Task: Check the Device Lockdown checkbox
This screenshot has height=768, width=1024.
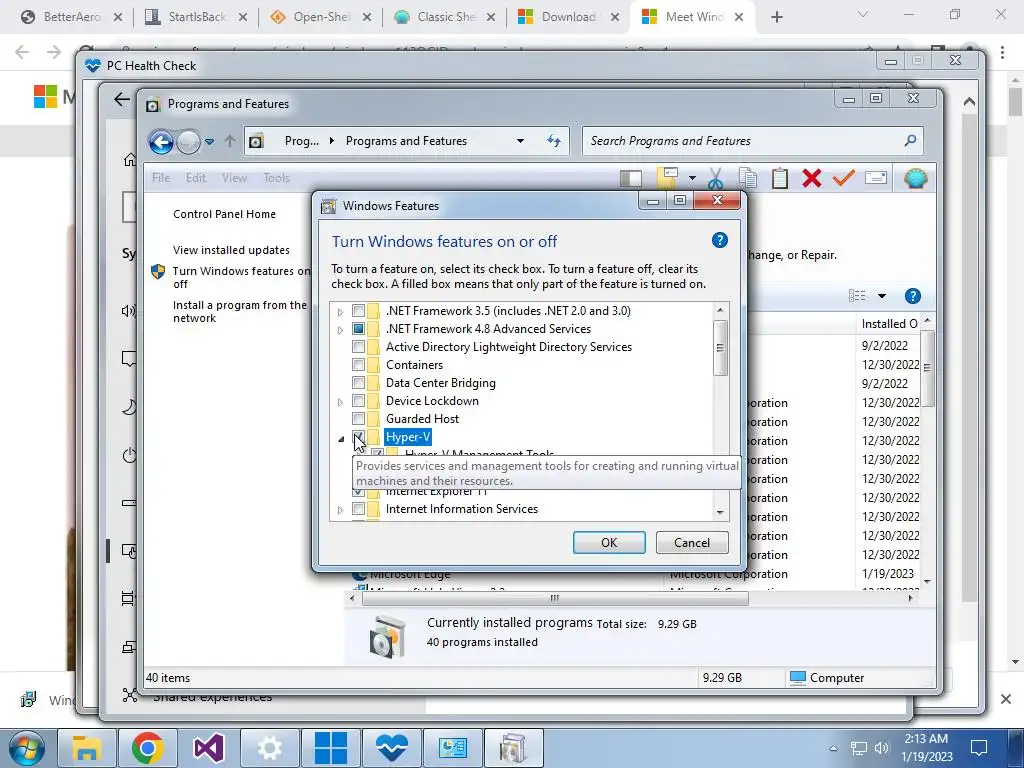Action: (358, 400)
